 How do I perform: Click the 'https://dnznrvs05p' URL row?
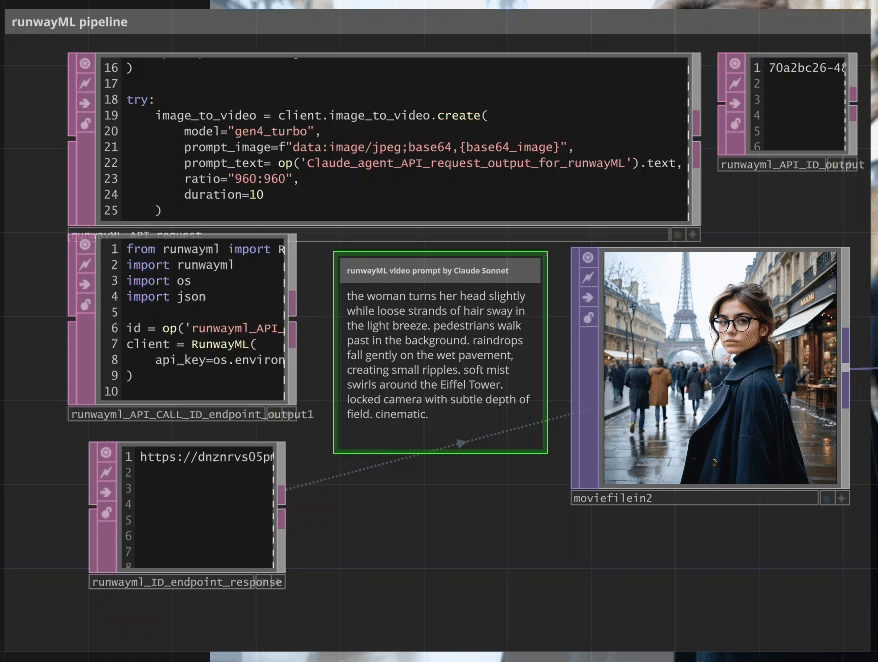point(207,456)
